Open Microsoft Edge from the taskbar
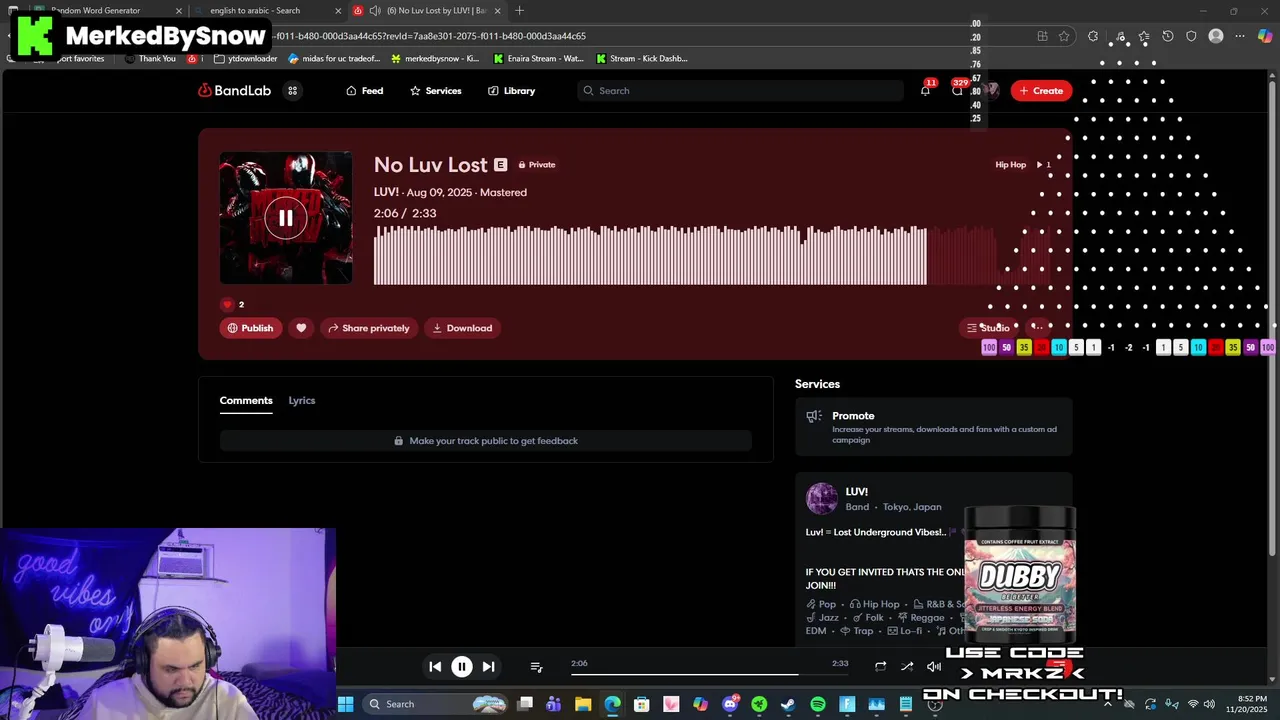 (612, 704)
